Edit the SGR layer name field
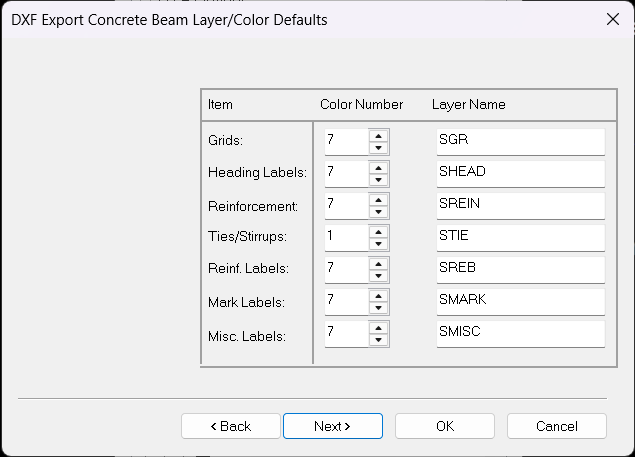Viewport: 635px width, 457px height. click(x=521, y=142)
